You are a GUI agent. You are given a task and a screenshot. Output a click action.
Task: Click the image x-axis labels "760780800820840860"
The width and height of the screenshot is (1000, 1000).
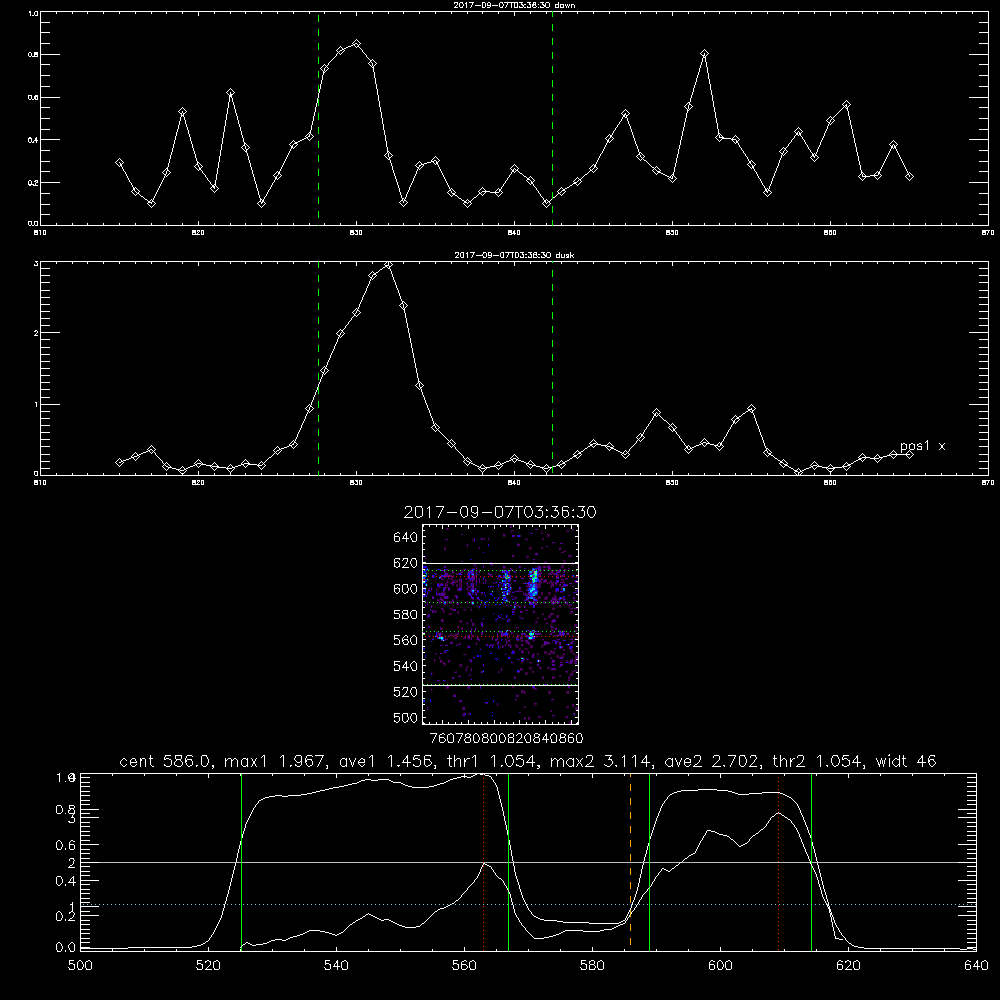506,738
